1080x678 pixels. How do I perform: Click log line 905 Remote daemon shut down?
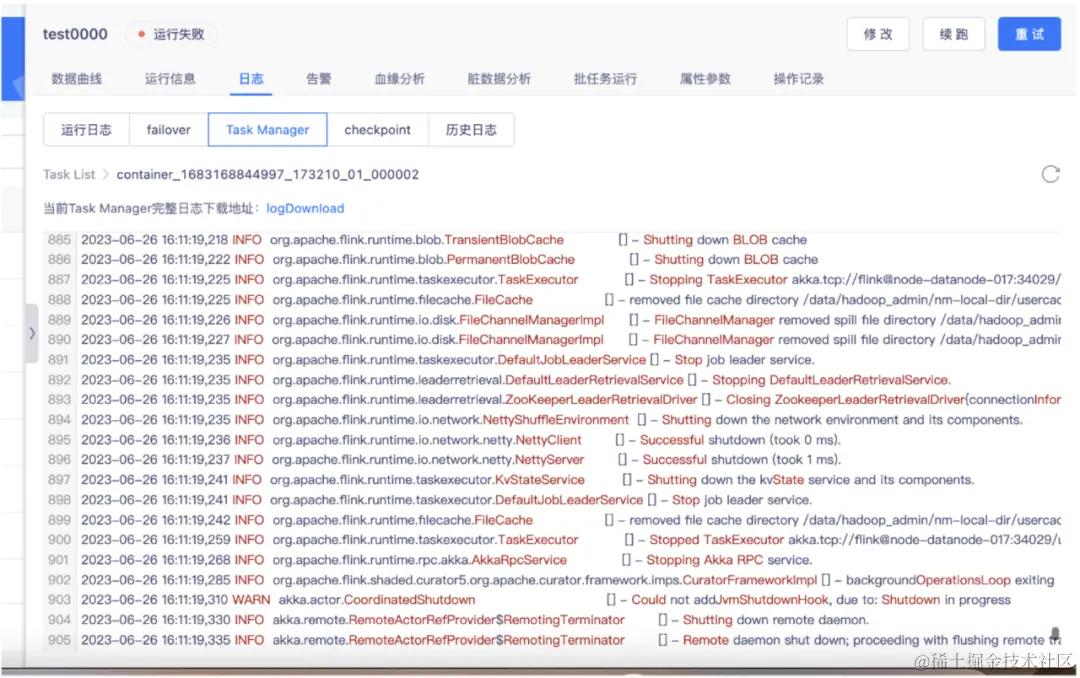pos(551,640)
